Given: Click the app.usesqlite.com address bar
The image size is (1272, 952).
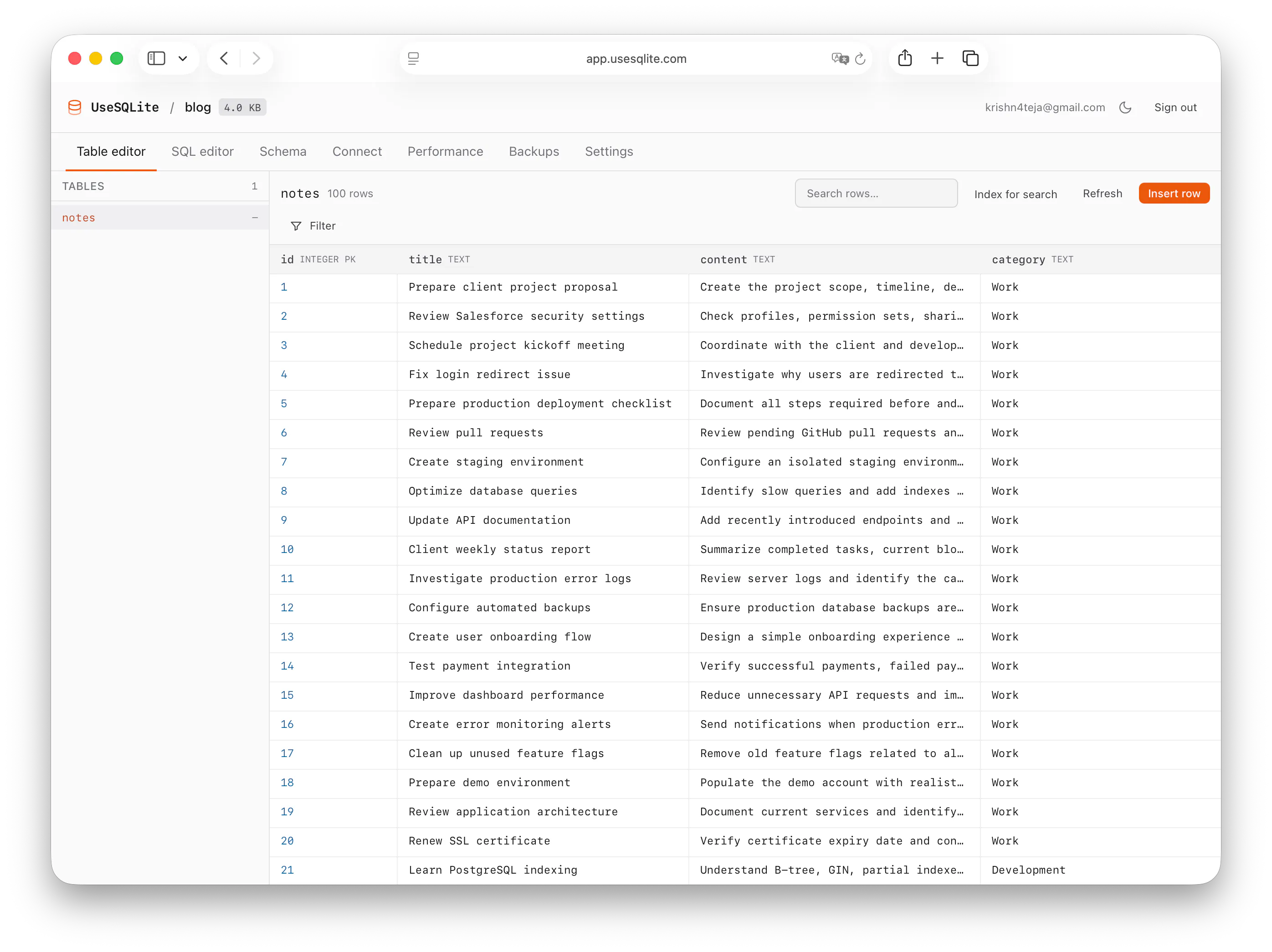Looking at the screenshot, I should tap(636, 59).
